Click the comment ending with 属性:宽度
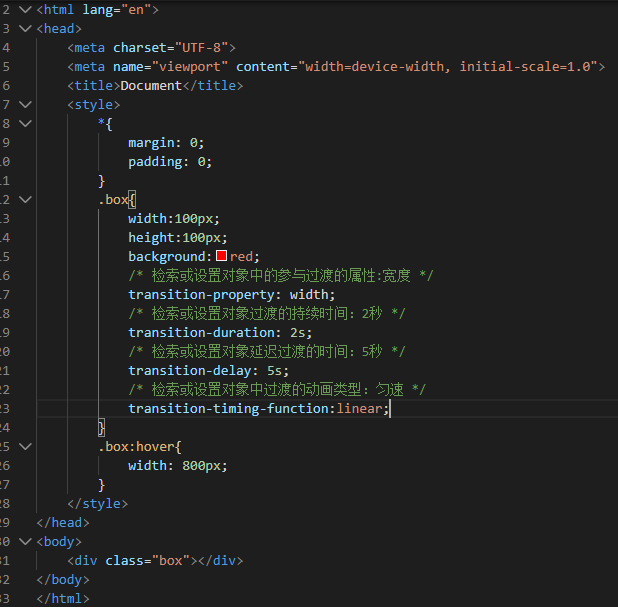Image resolution: width=618 pixels, height=607 pixels. tap(281, 276)
